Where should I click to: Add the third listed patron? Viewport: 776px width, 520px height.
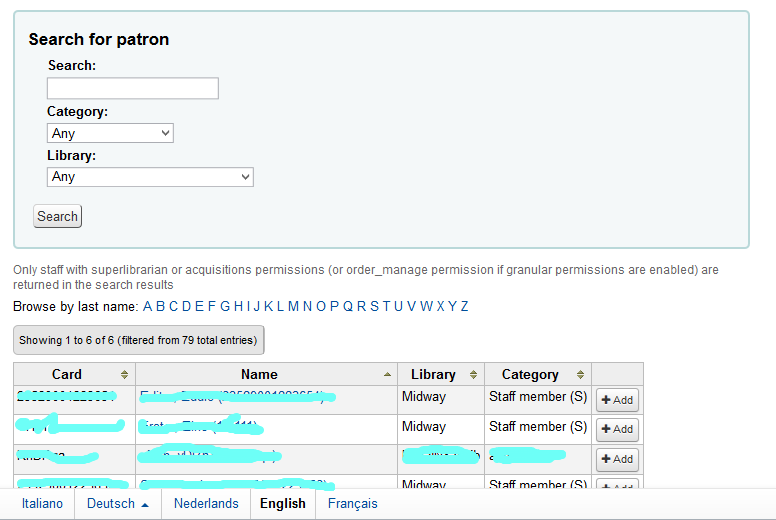[617, 459]
